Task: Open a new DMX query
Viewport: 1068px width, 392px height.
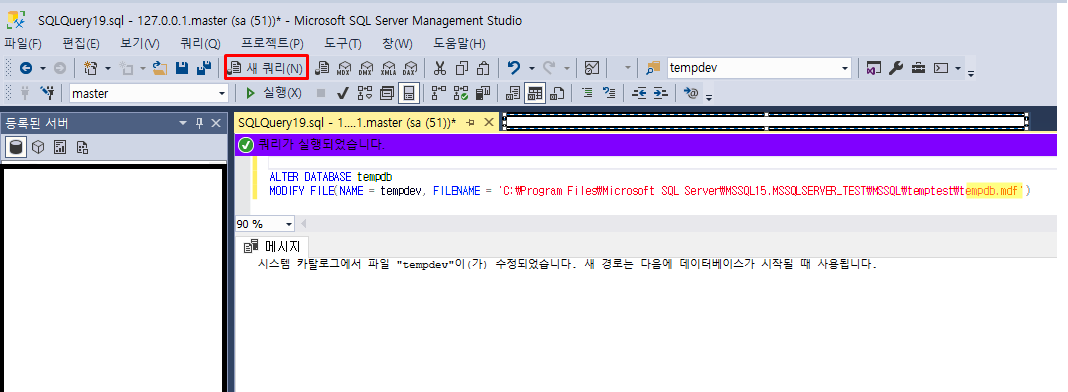Action: [x=366, y=68]
